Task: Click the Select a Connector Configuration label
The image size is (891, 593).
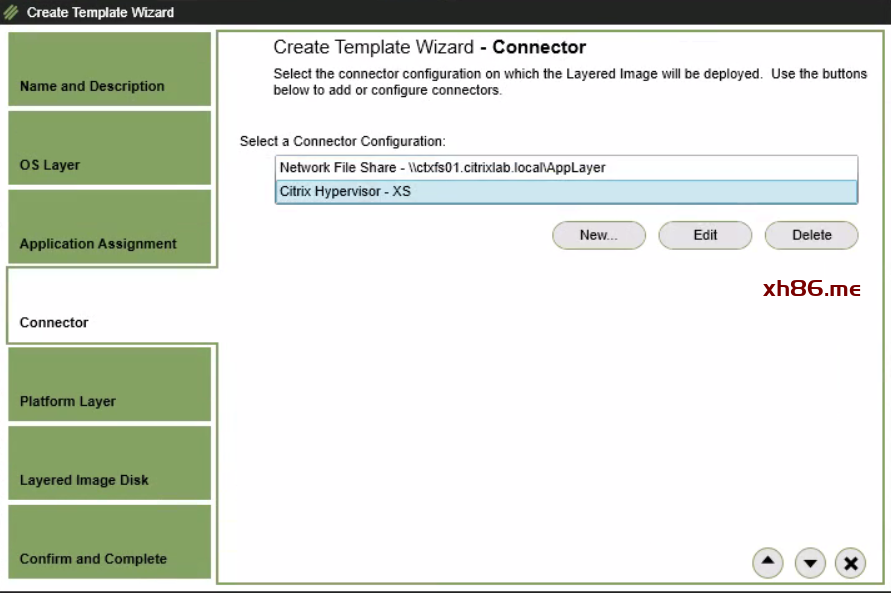Action: tap(342, 142)
